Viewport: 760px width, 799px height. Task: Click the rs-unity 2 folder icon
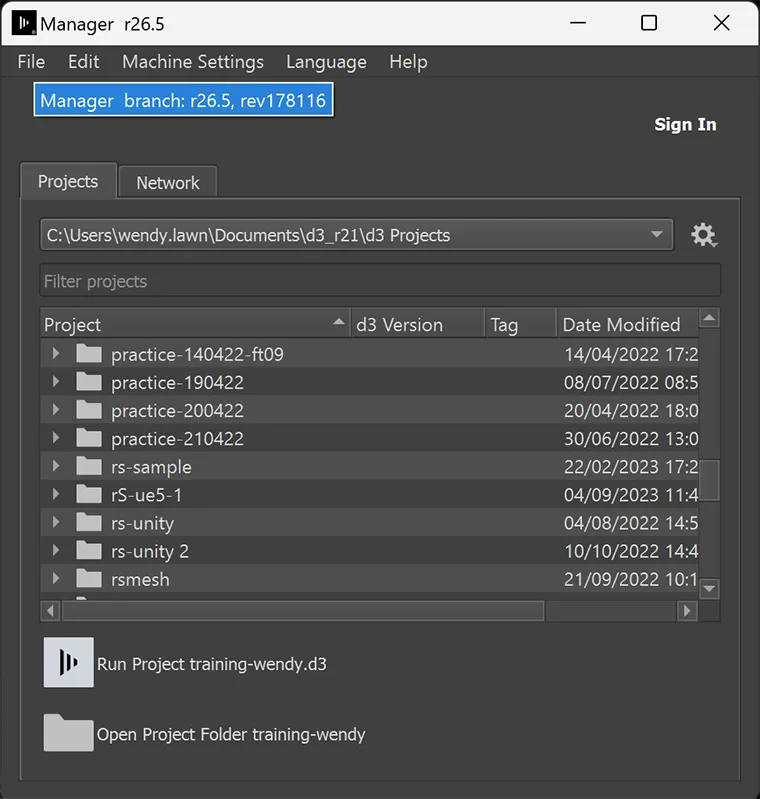90,550
